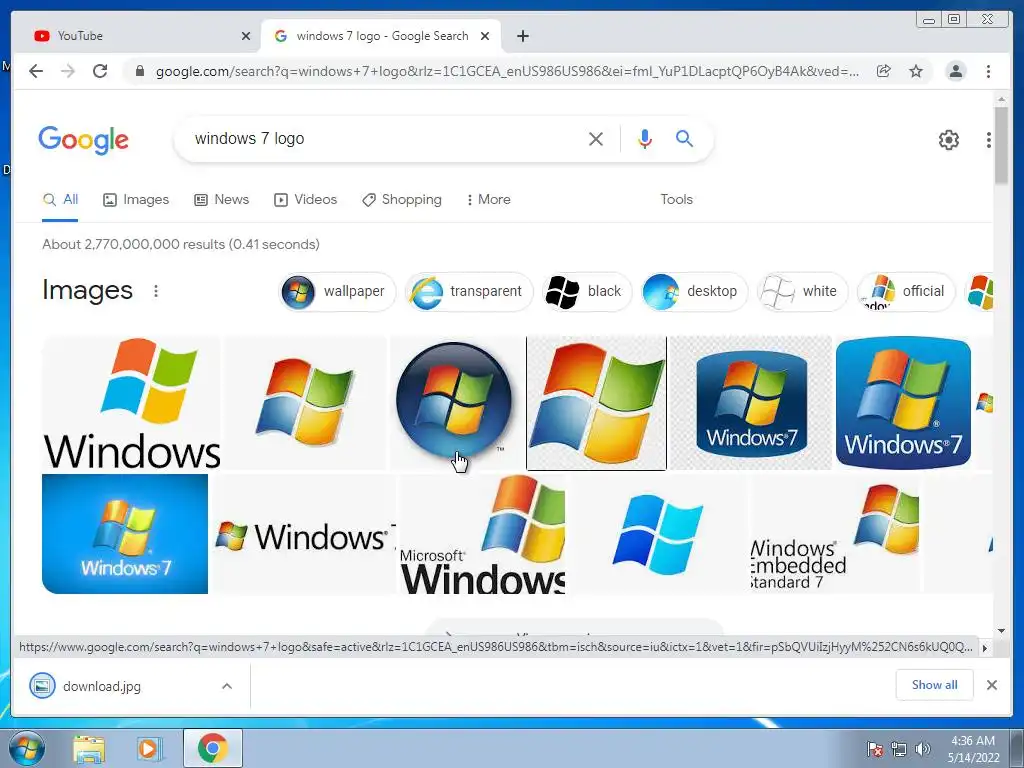Open the Action Center flag icon
The width and height of the screenshot is (1024, 768).
click(875, 749)
